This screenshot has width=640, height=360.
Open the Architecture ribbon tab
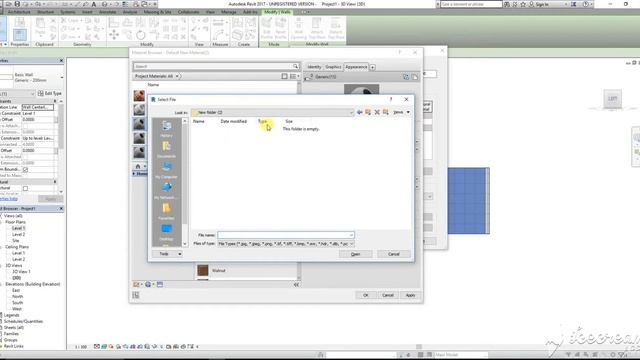tap(19, 12)
